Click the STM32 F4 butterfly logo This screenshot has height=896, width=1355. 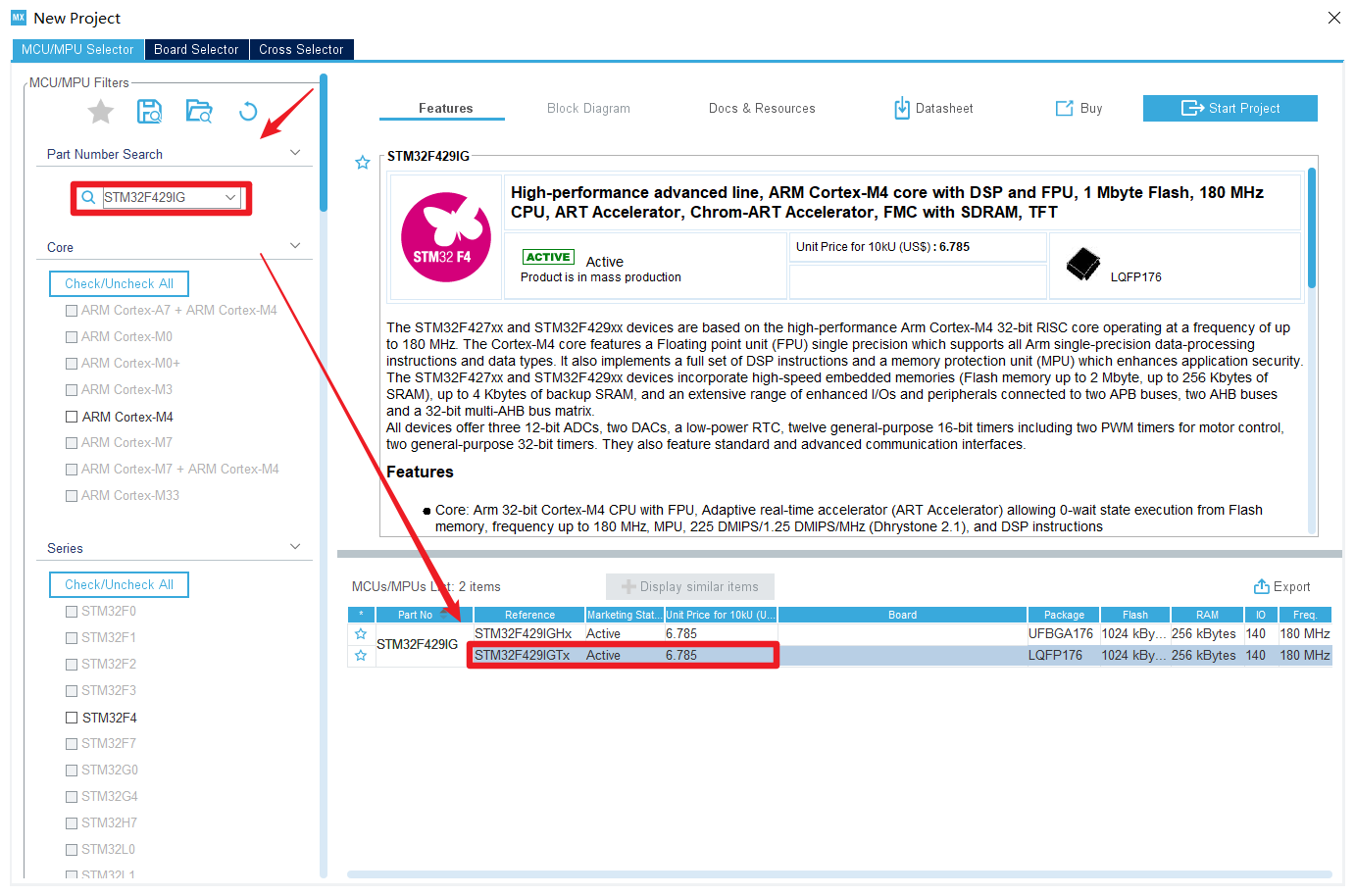[x=446, y=237]
